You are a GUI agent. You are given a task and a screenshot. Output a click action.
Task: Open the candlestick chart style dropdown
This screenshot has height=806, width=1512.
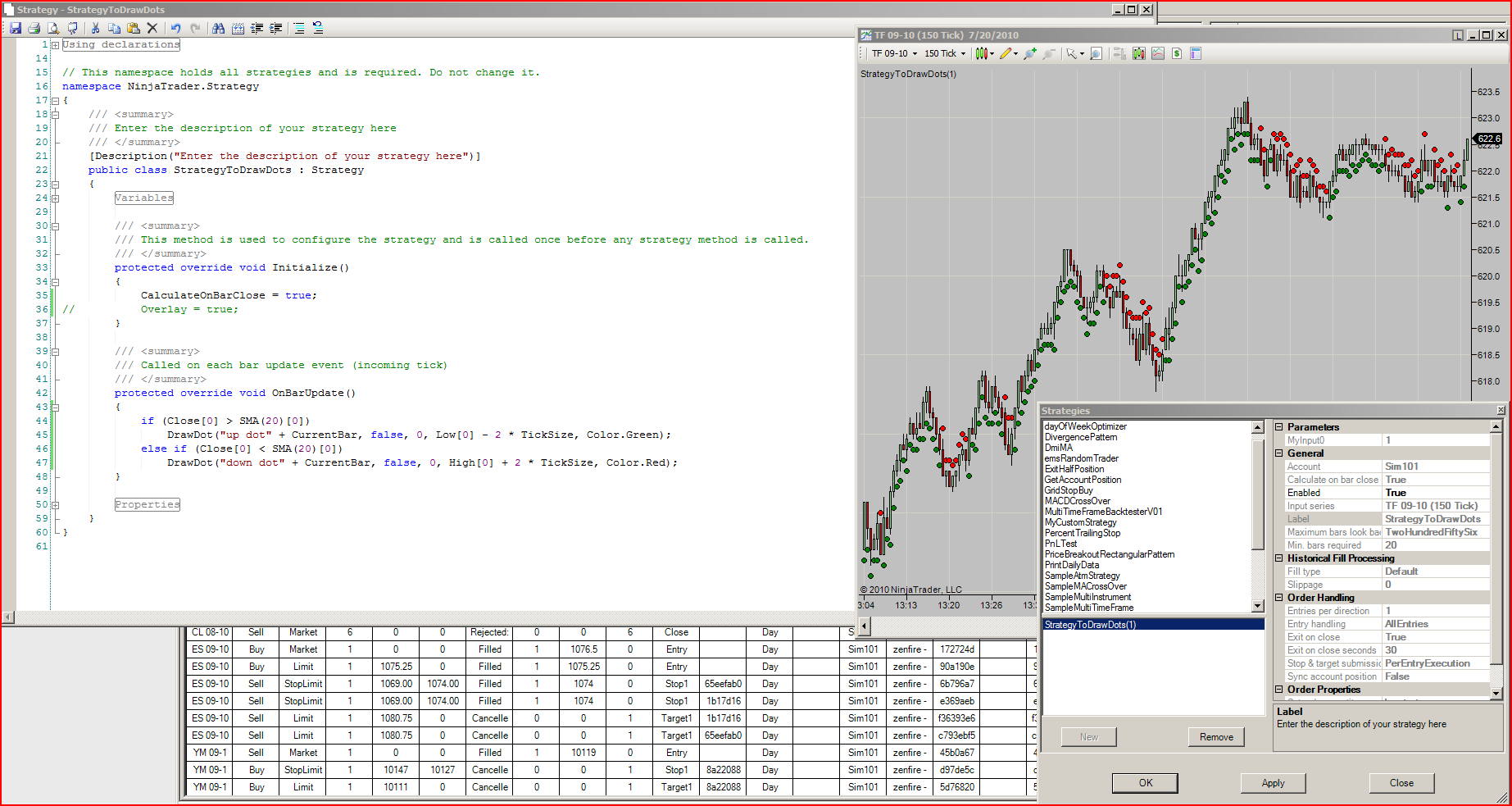pos(984,53)
